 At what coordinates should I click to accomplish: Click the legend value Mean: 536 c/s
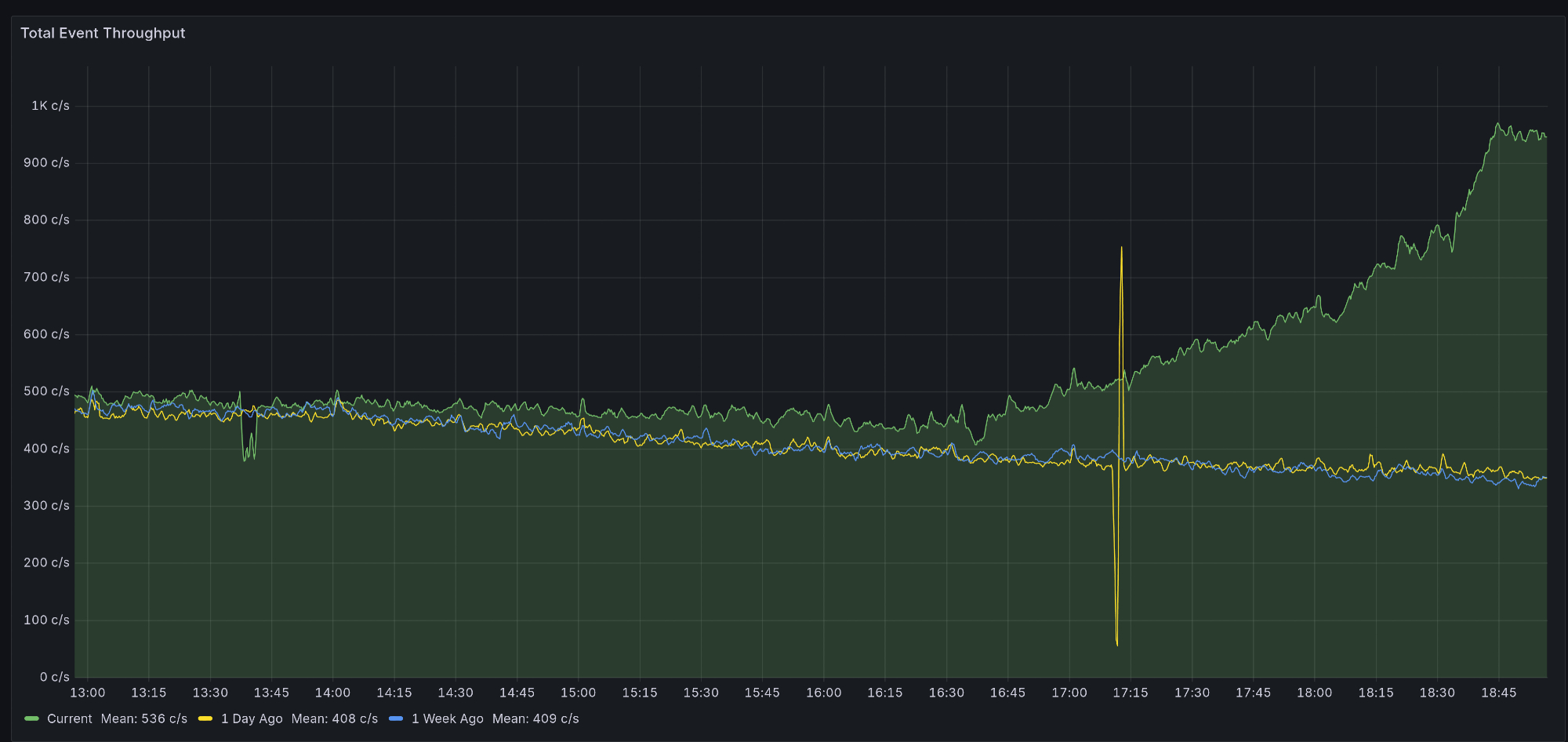(144, 718)
